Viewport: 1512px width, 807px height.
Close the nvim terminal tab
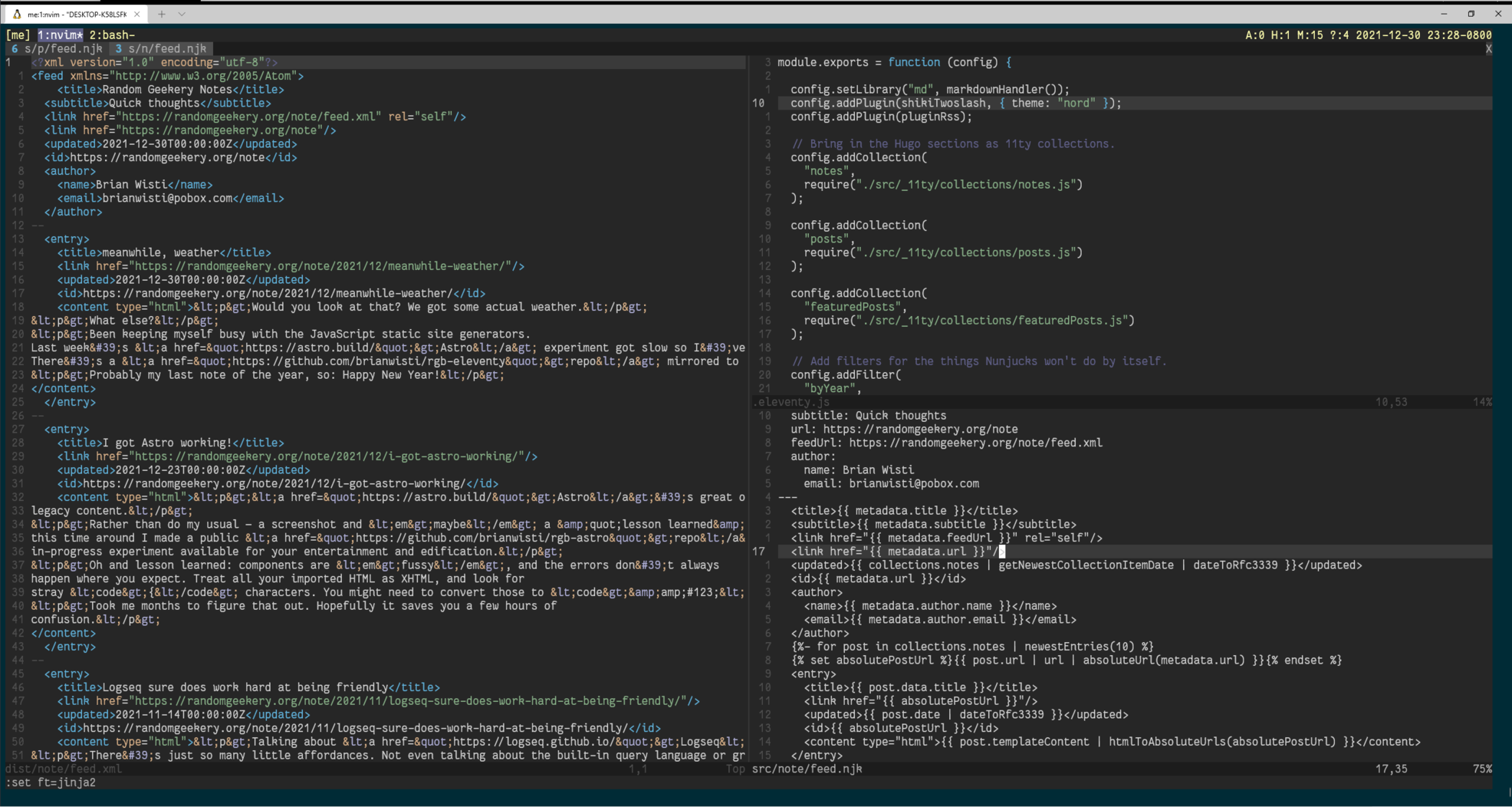(x=136, y=14)
